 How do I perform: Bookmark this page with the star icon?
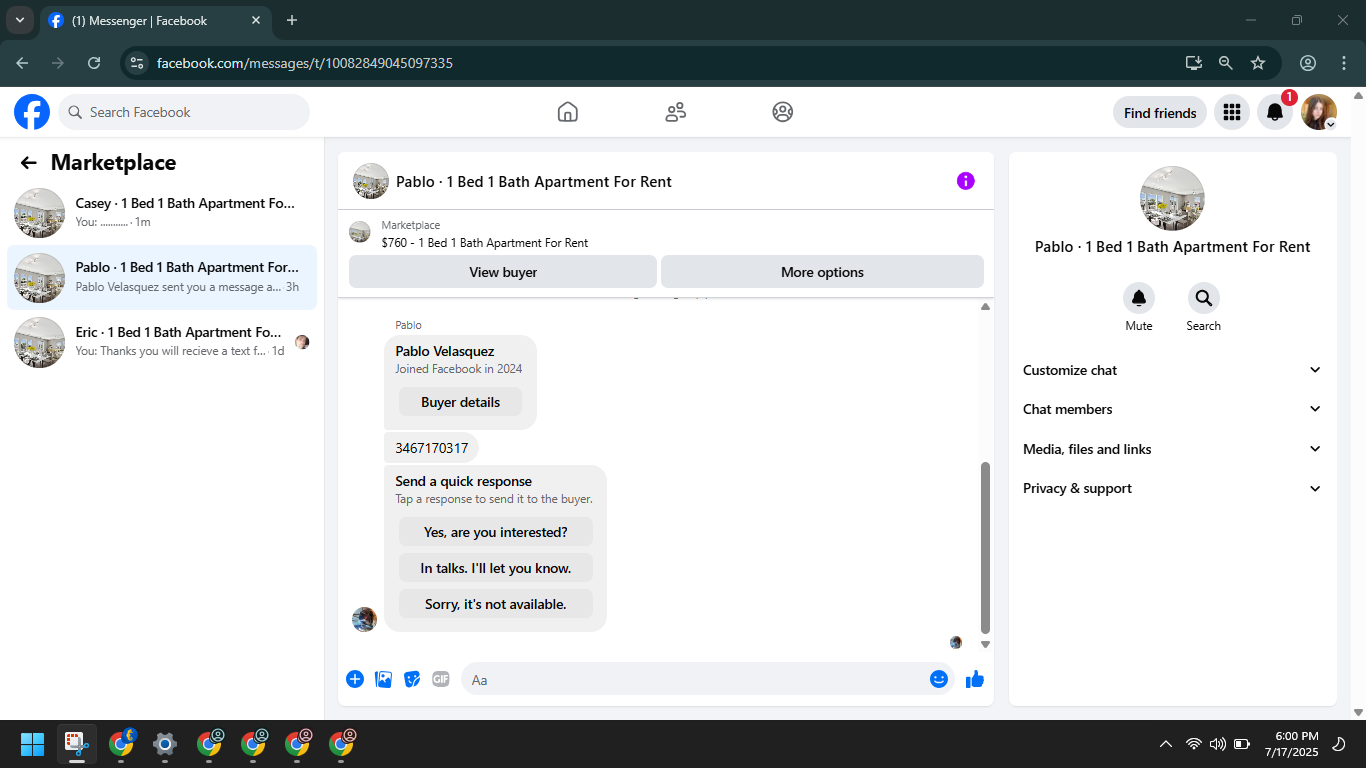point(1258,63)
